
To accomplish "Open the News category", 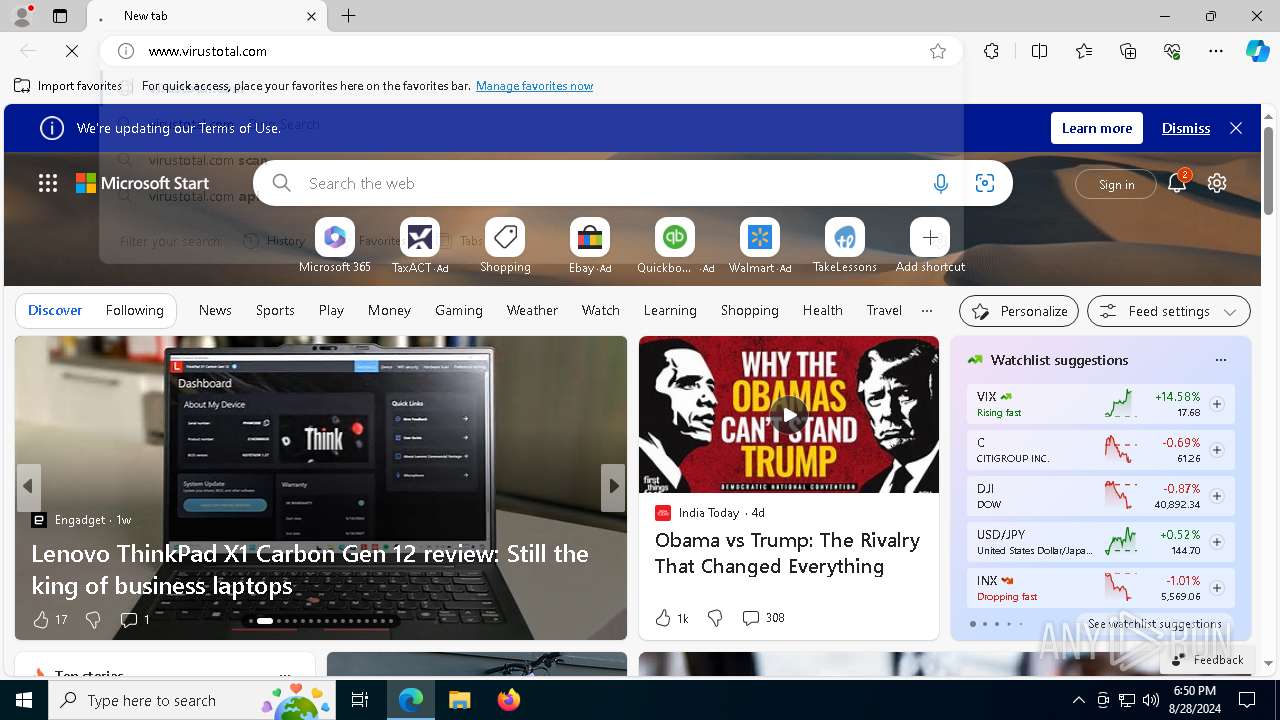I will pyautogui.click(x=215, y=310).
